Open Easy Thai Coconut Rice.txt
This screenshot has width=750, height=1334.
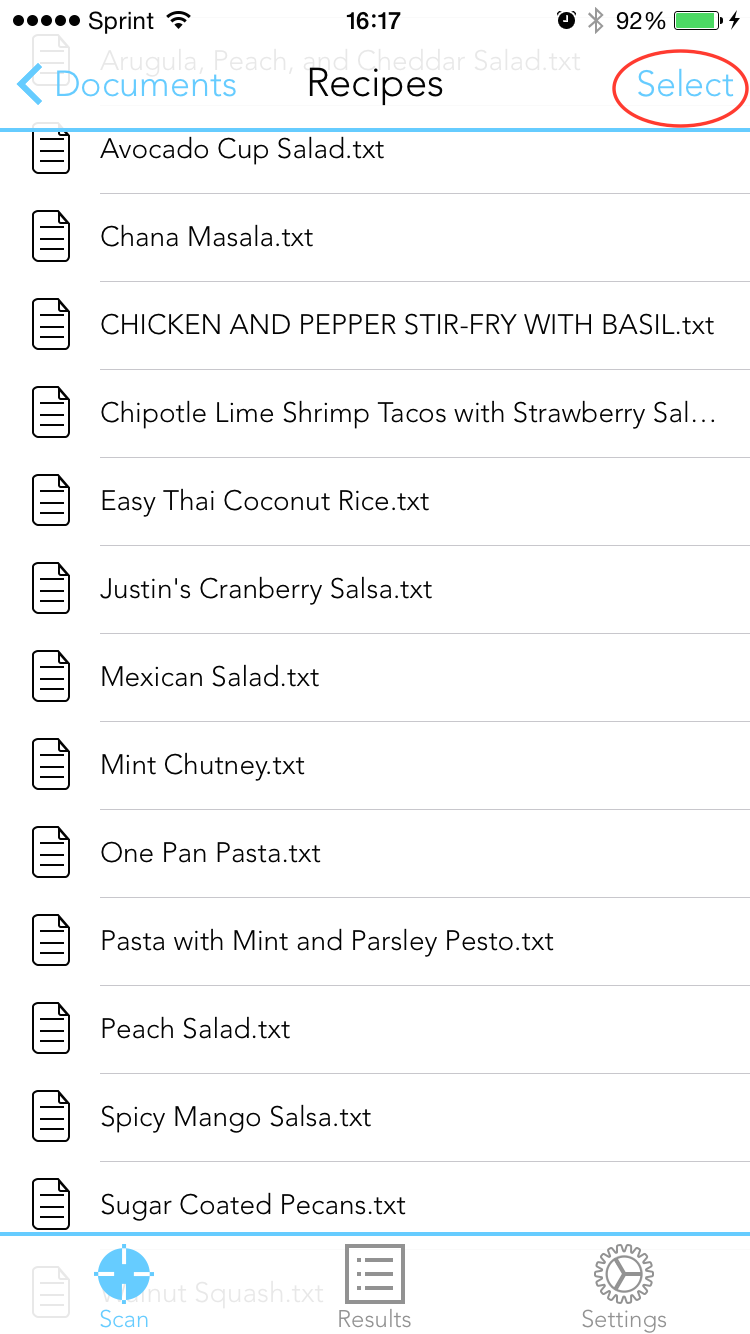[375, 501]
